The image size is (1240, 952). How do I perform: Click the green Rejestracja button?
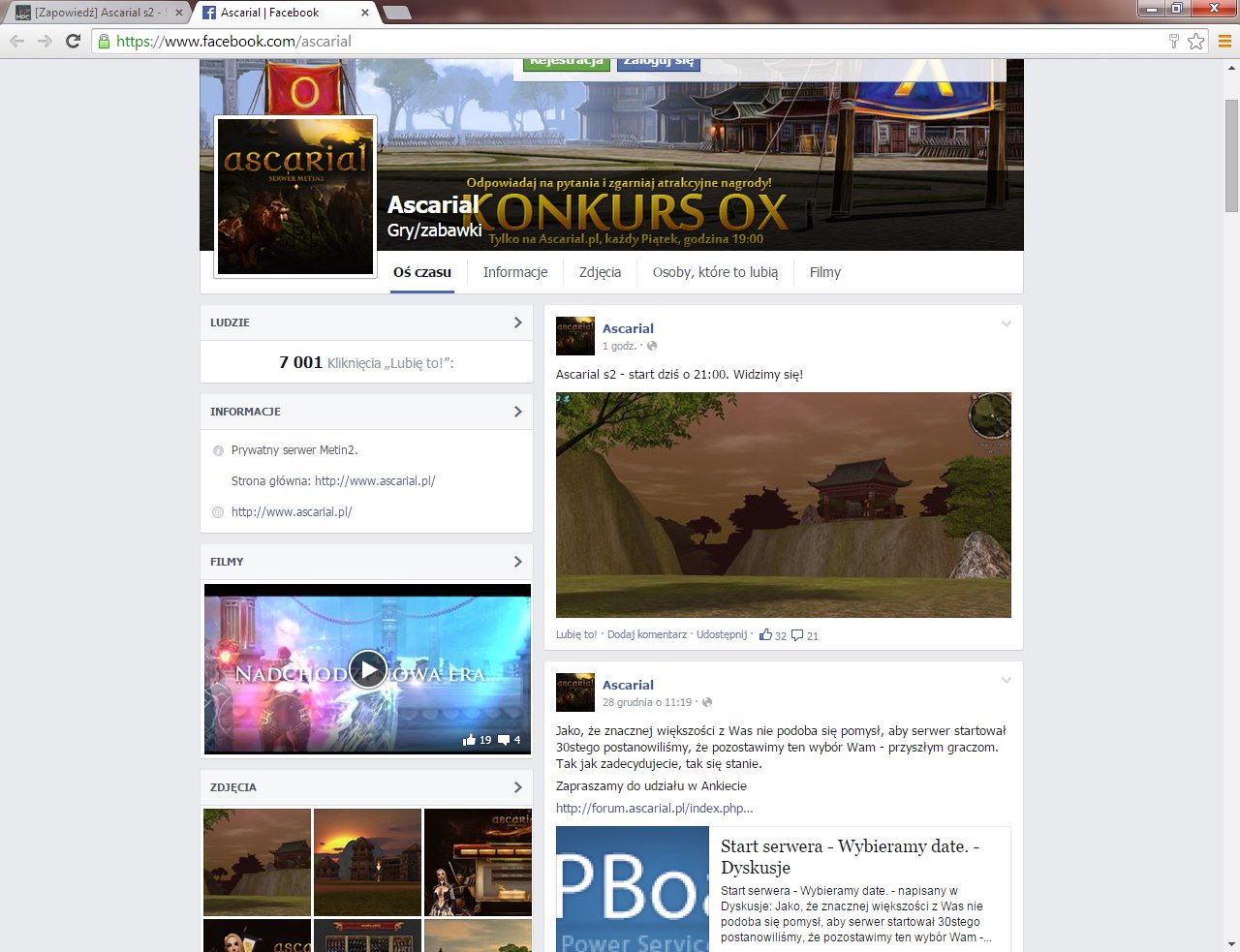(567, 63)
